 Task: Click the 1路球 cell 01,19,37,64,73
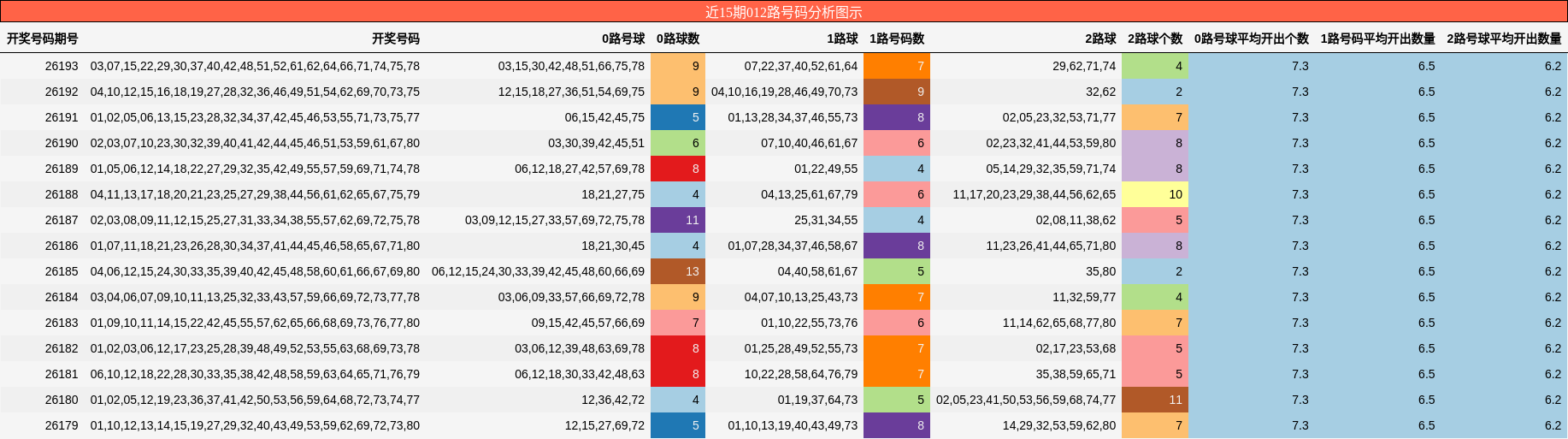click(817, 400)
